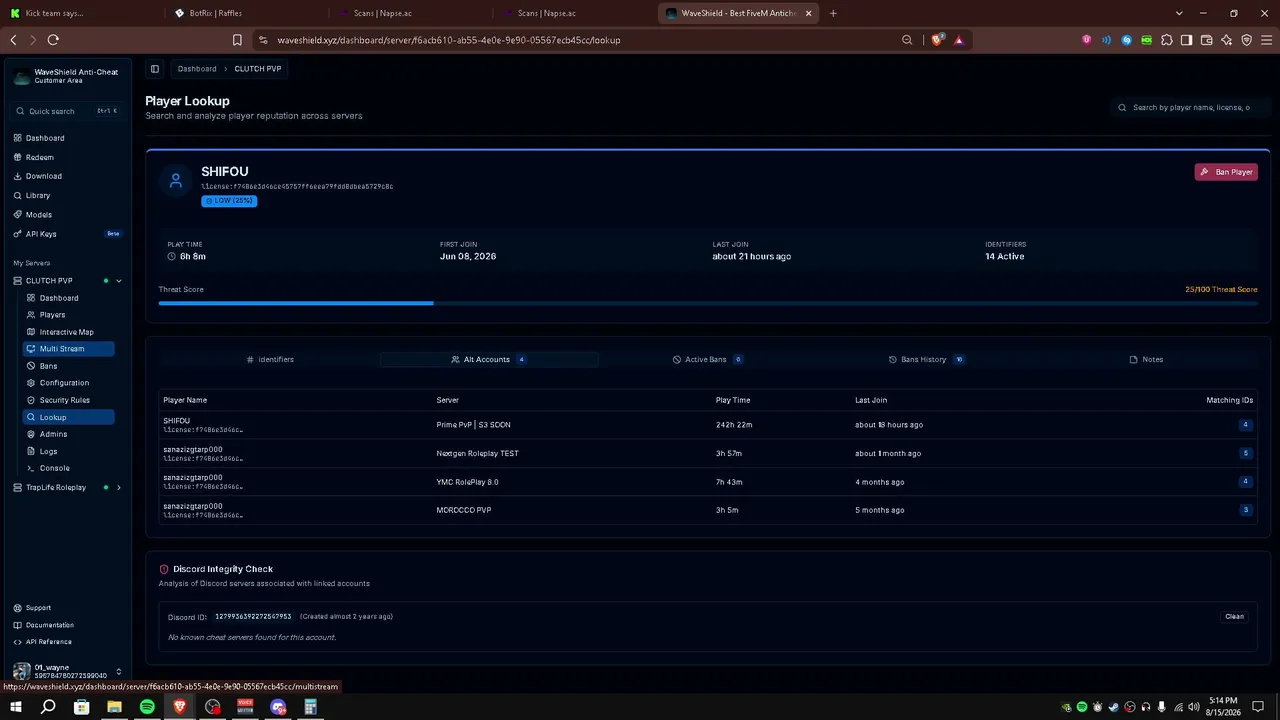The width and height of the screenshot is (1280, 720).
Task: Open Spotify from the taskbar
Action: coord(147,707)
